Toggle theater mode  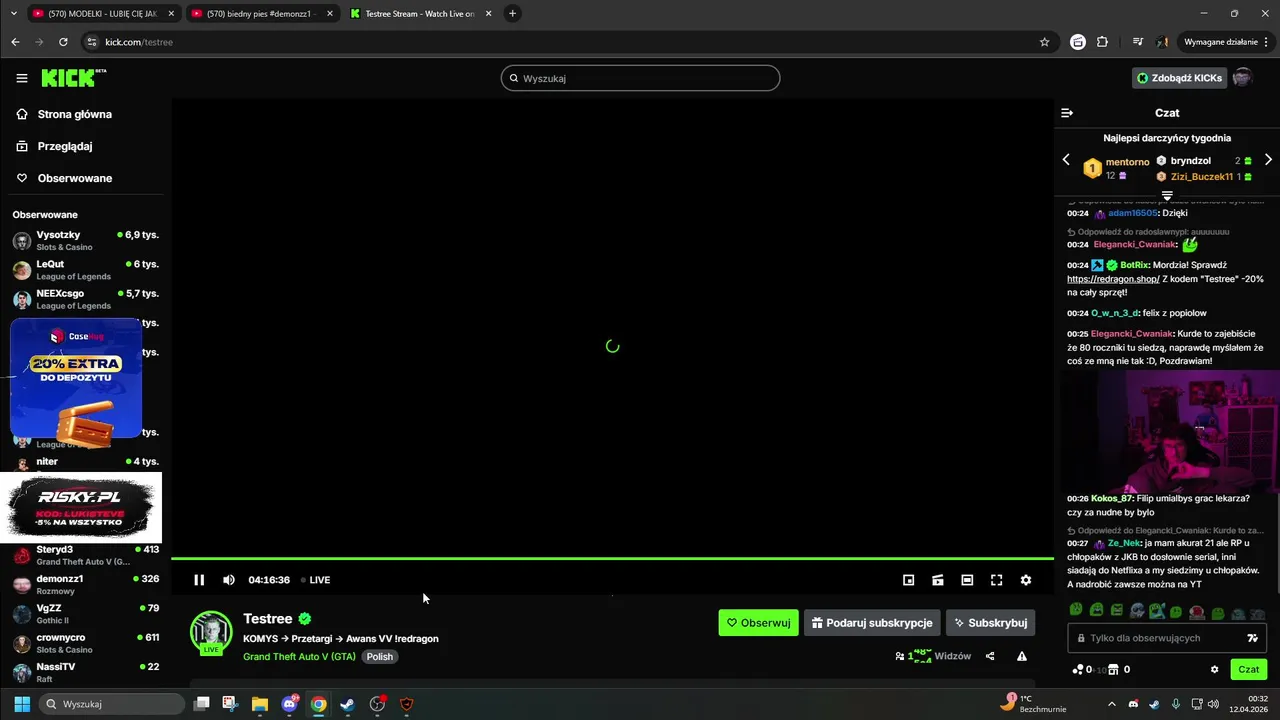click(967, 580)
